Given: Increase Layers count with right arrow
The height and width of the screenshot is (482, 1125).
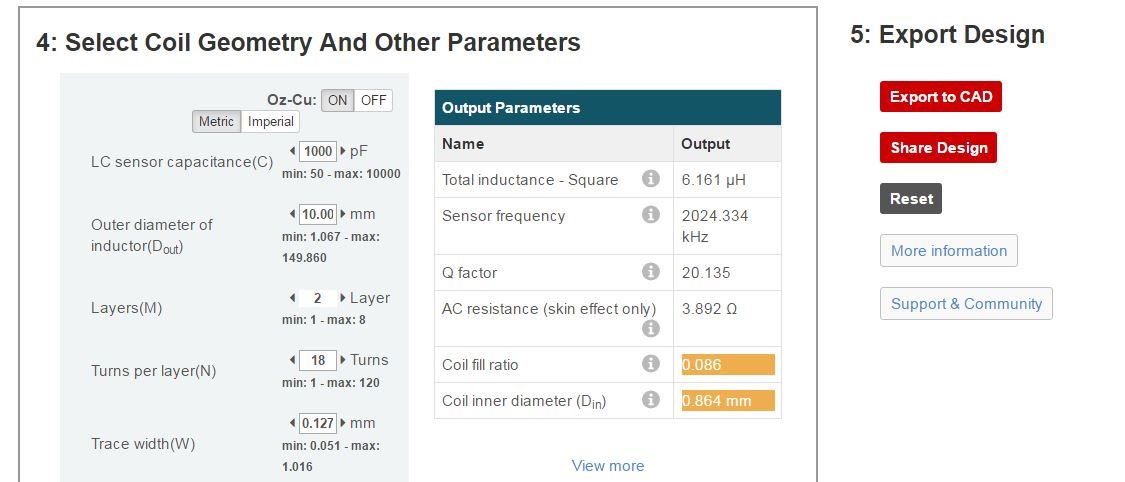Looking at the screenshot, I should pos(344,298).
